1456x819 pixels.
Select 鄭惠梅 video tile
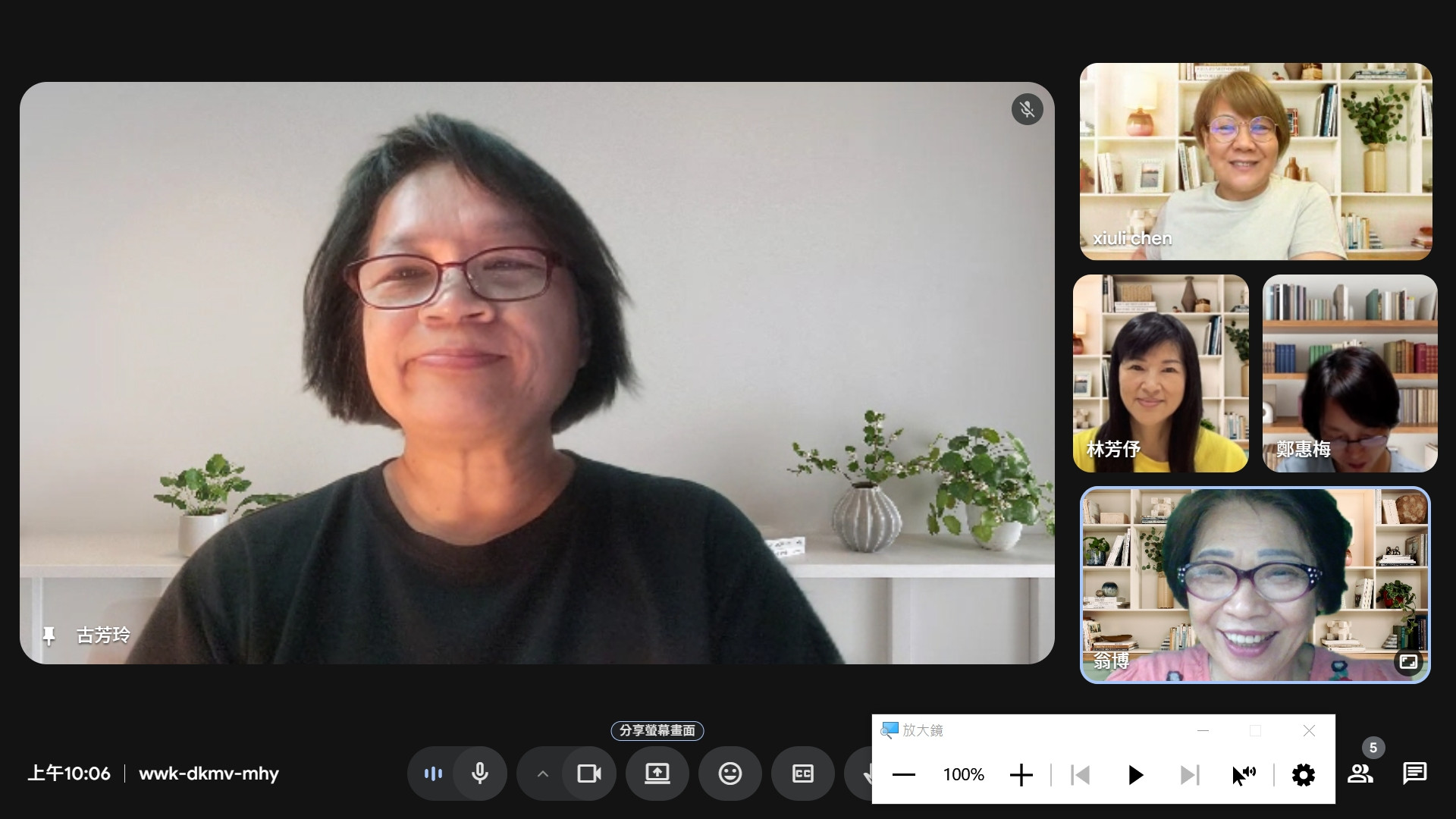point(1349,373)
